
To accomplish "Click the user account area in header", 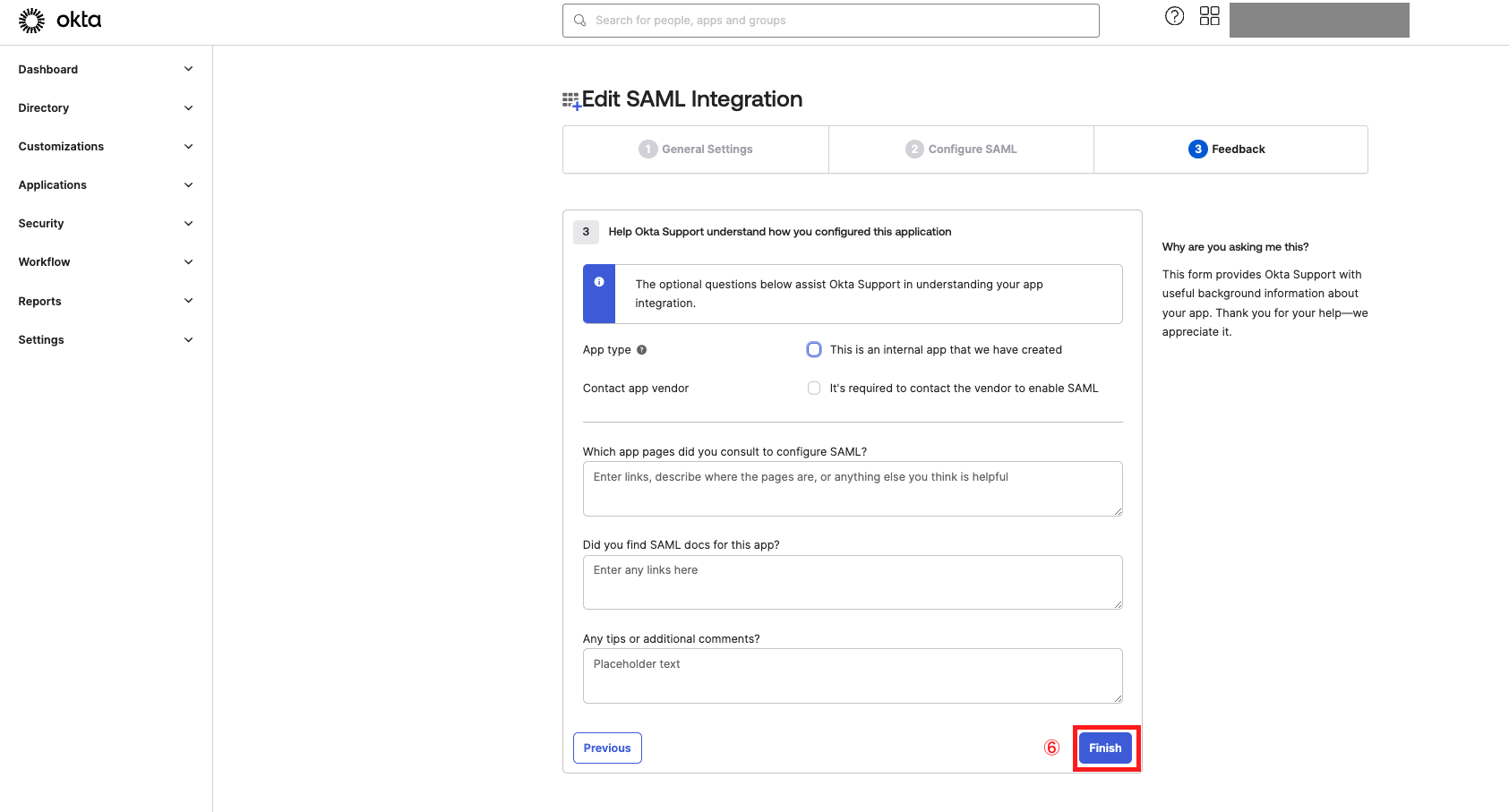I will point(1319,20).
